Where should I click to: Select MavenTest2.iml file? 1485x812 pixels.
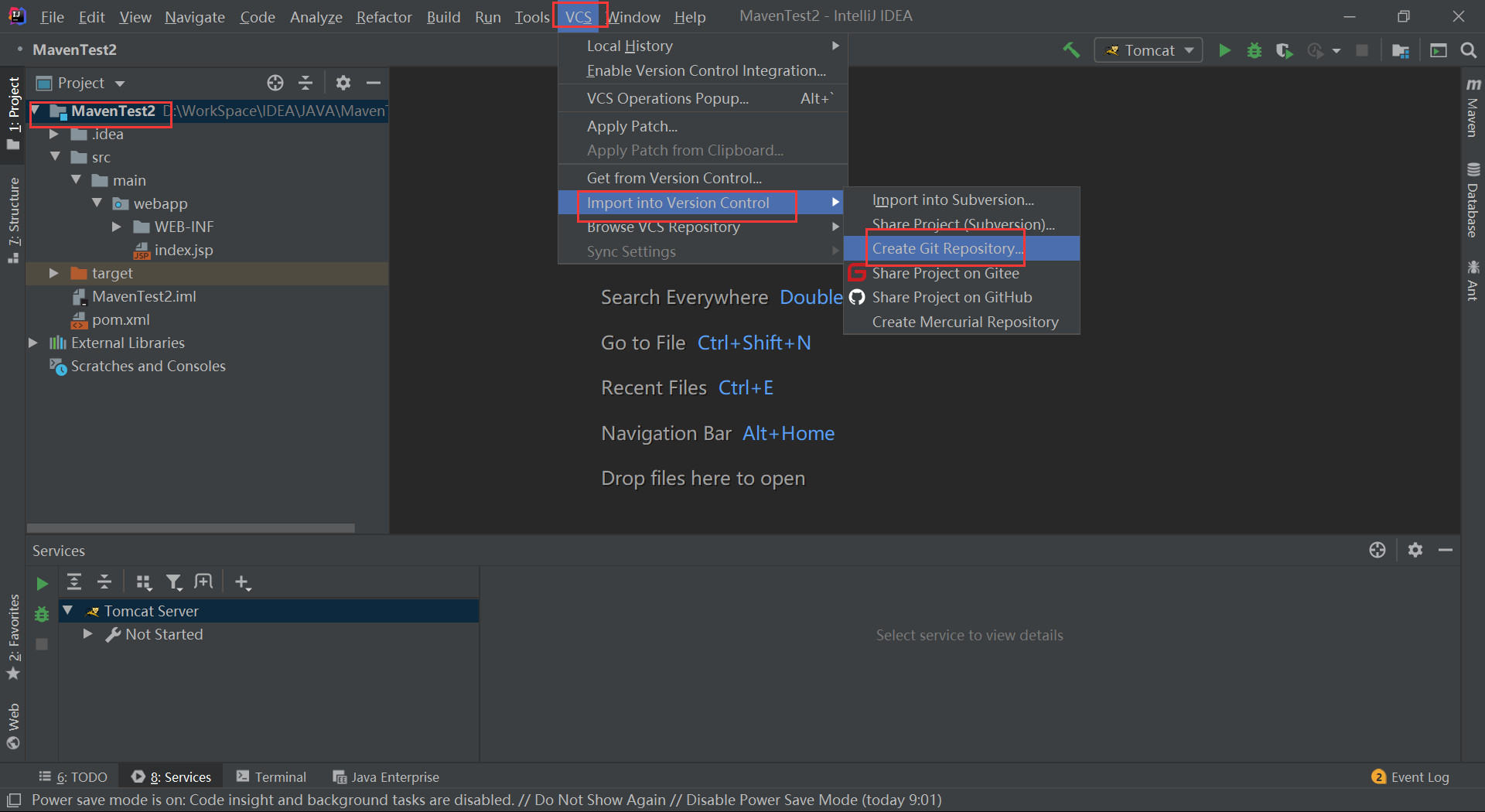click(134, 296)
